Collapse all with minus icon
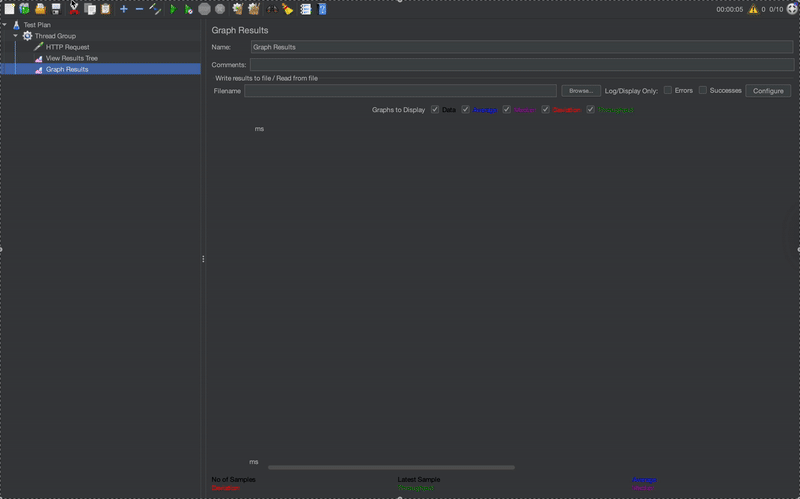Viewport: 800px width, 499px height. (x=139, y=9)
